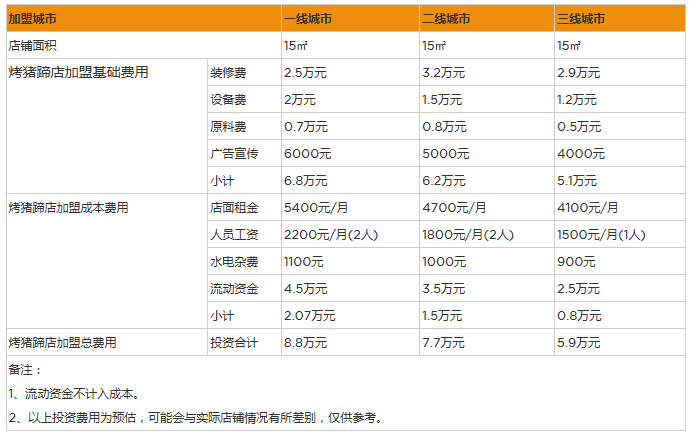
Task: Select the 小计 value 6.8万元
Action: pos(306,181)
